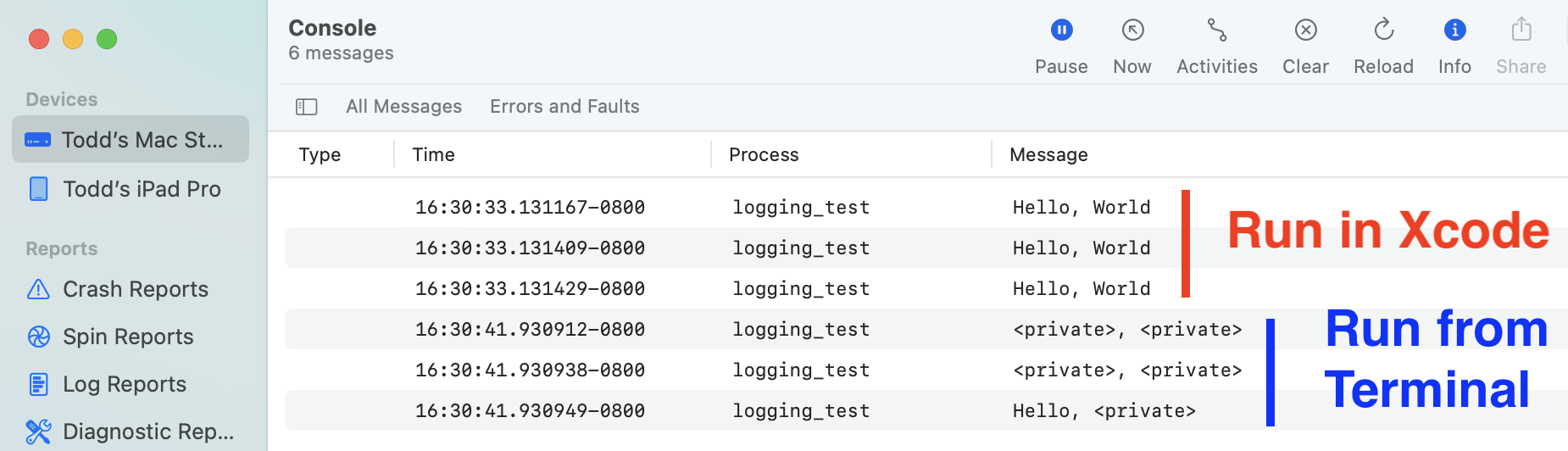
Task: Sort messages by the Time column
Action: pos(434,155)
